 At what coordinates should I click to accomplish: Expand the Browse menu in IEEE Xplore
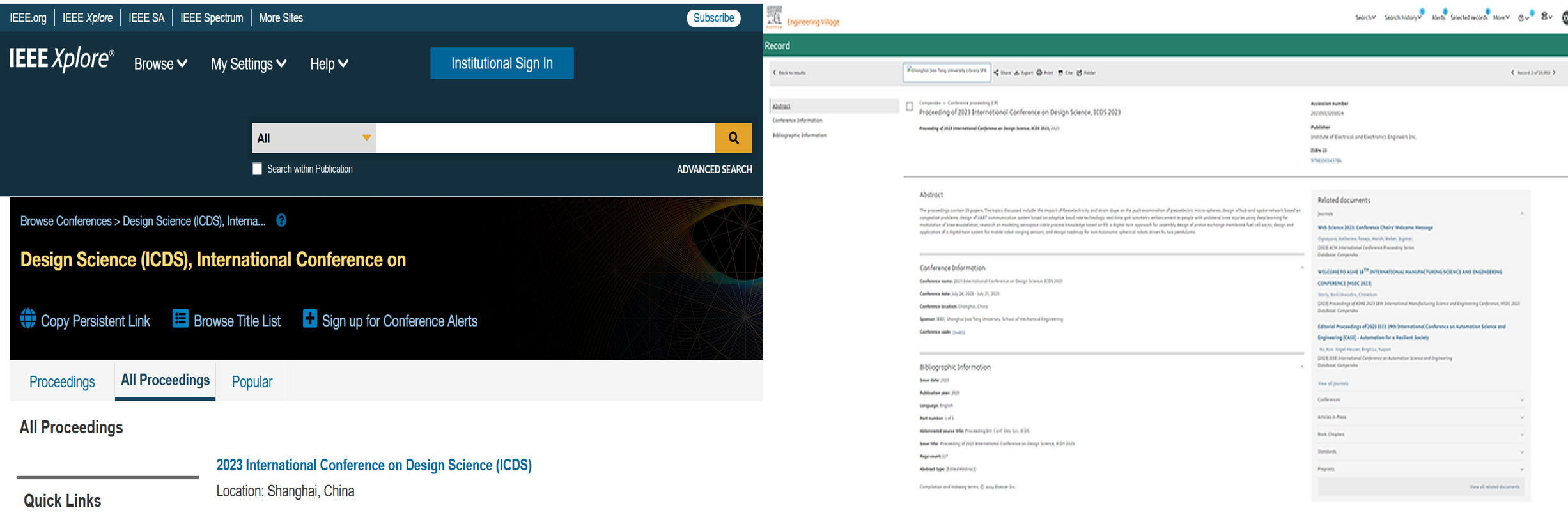point(160,64)
